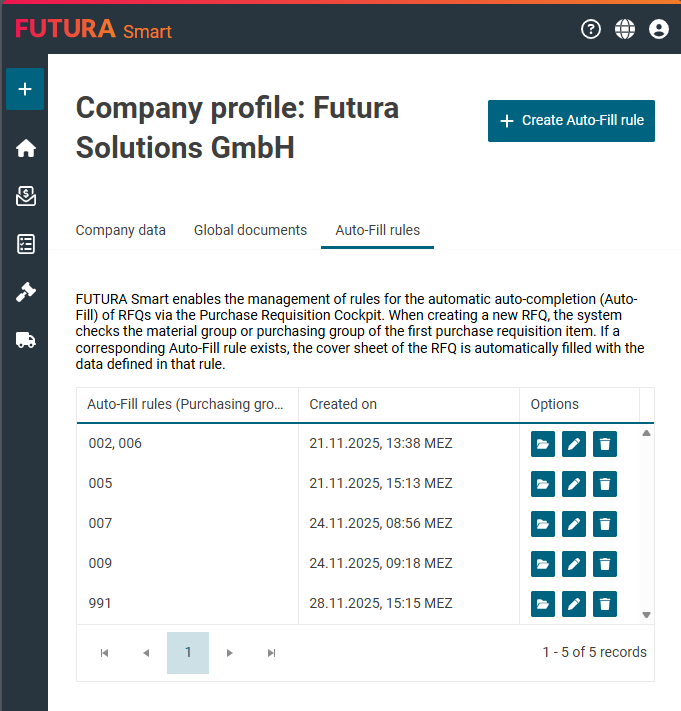Click the table scrollbar down arrow

click(x=646, y=615)
